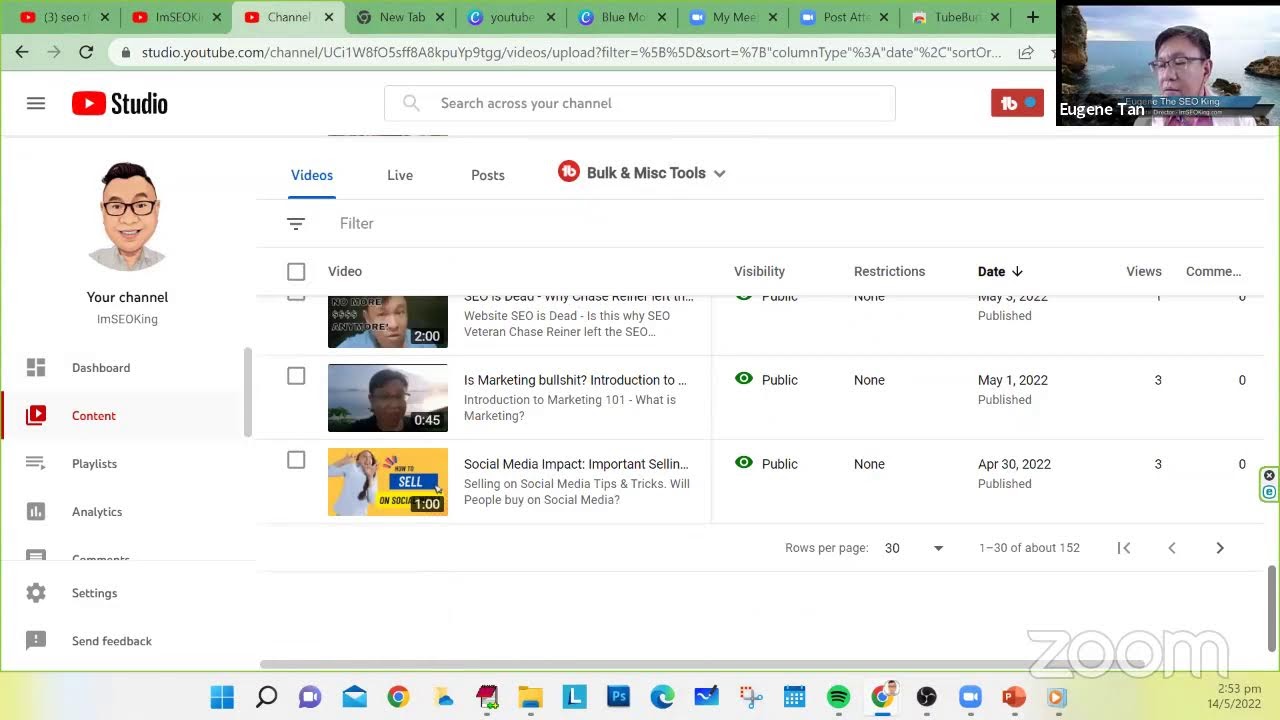
Task: Open Analytics from the sidebar
Action: click(x=96, y=512)
